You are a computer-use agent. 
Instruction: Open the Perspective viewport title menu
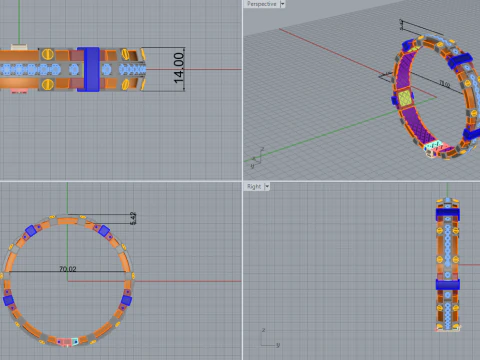(261, 4)
